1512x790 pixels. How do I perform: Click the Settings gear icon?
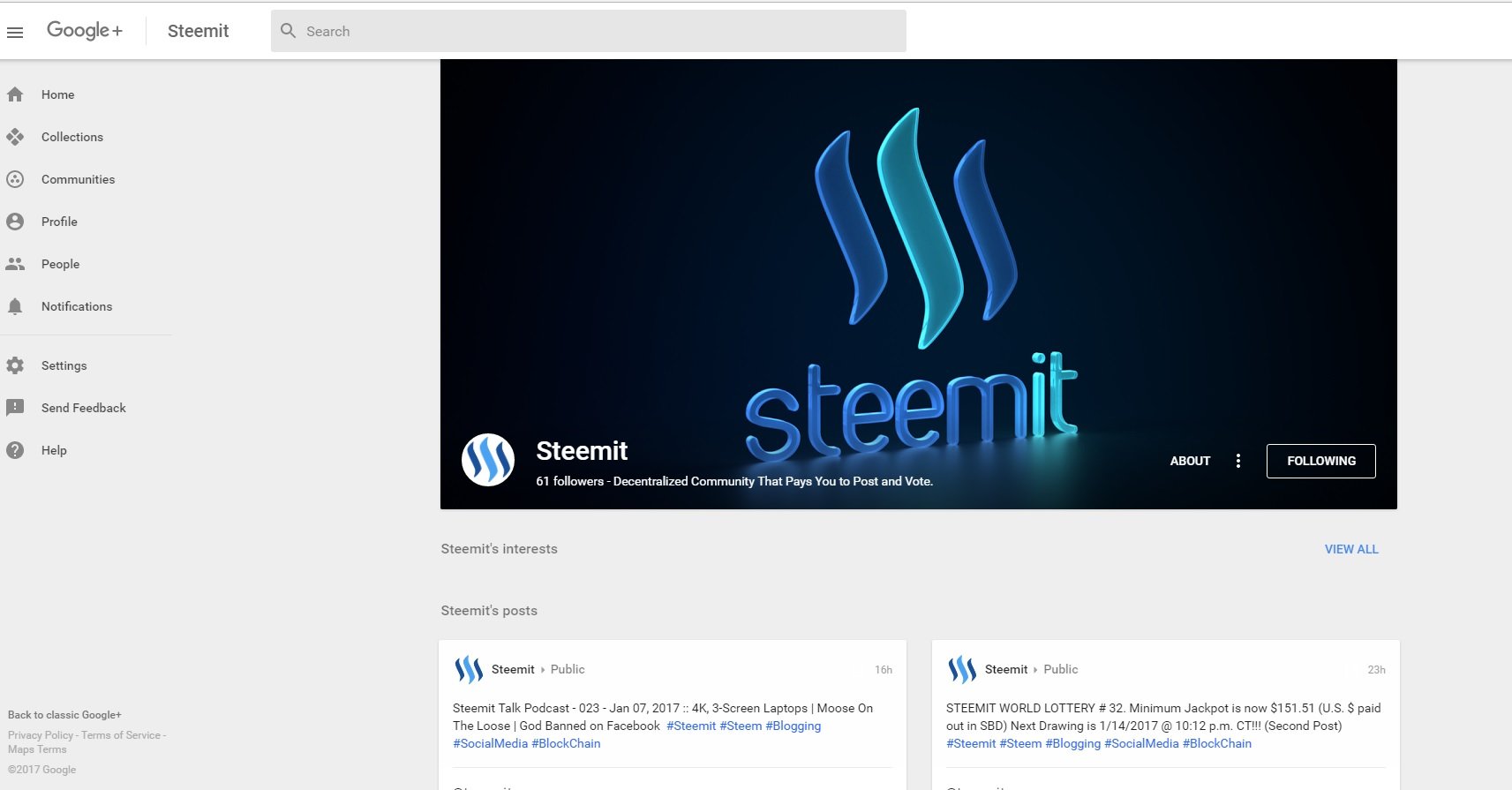(15, 365)
